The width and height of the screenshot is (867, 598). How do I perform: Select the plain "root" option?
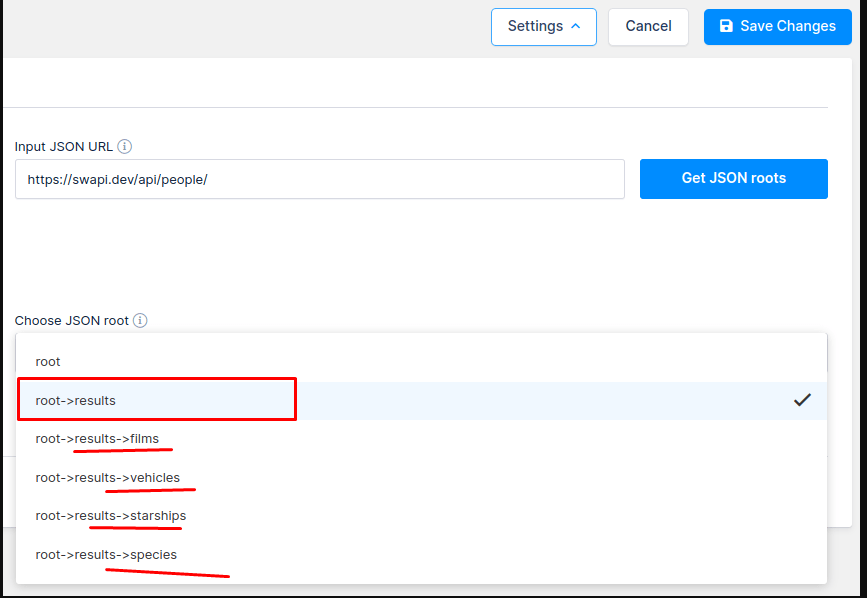click(48, 361)
